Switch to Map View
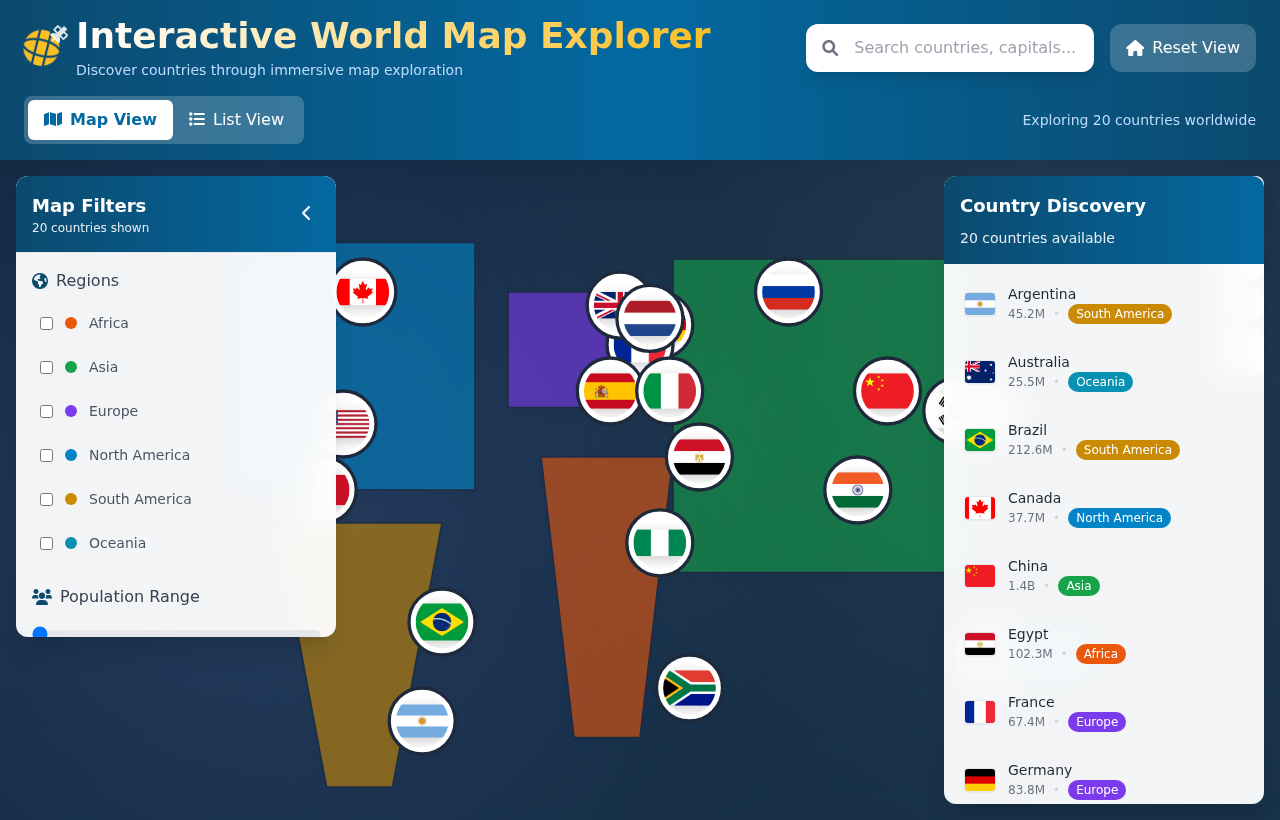The height and width of the screenshot is (820, 1280). point(100,119)
